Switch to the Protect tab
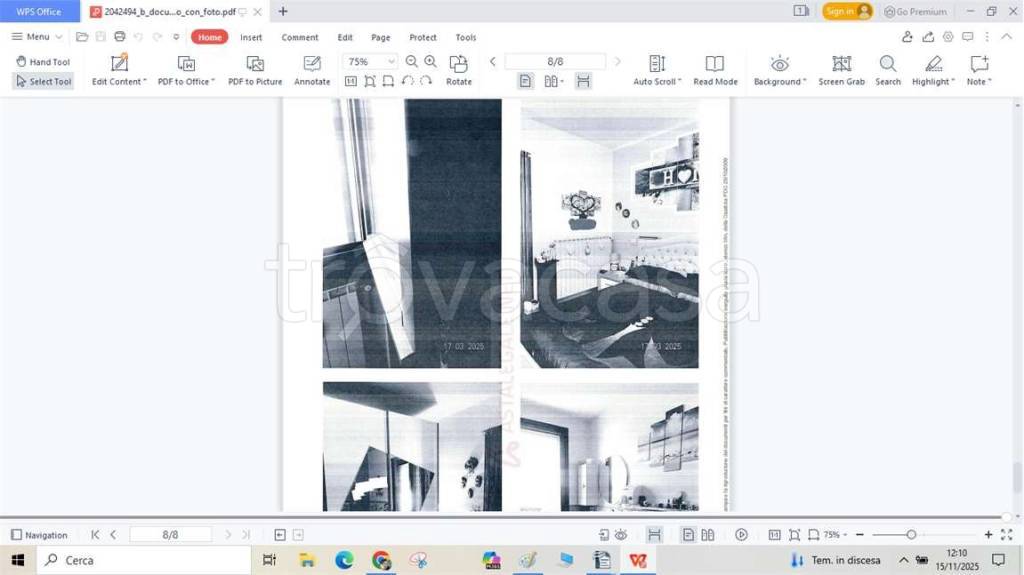 [x=423, y=37]
